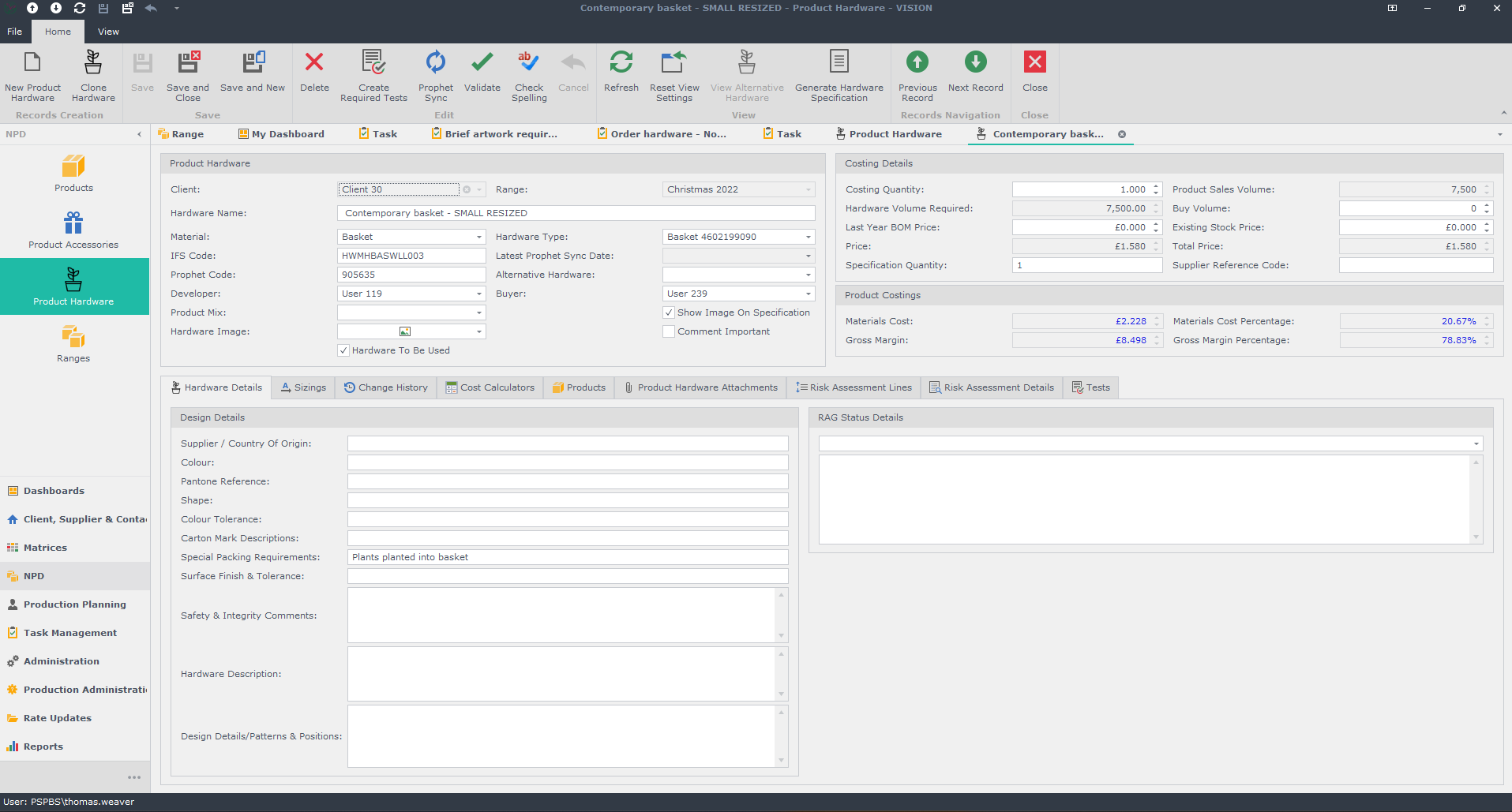The image size is (1512, 812).
Task: Go to Previous Record
Action: click(x=917, y=76)
